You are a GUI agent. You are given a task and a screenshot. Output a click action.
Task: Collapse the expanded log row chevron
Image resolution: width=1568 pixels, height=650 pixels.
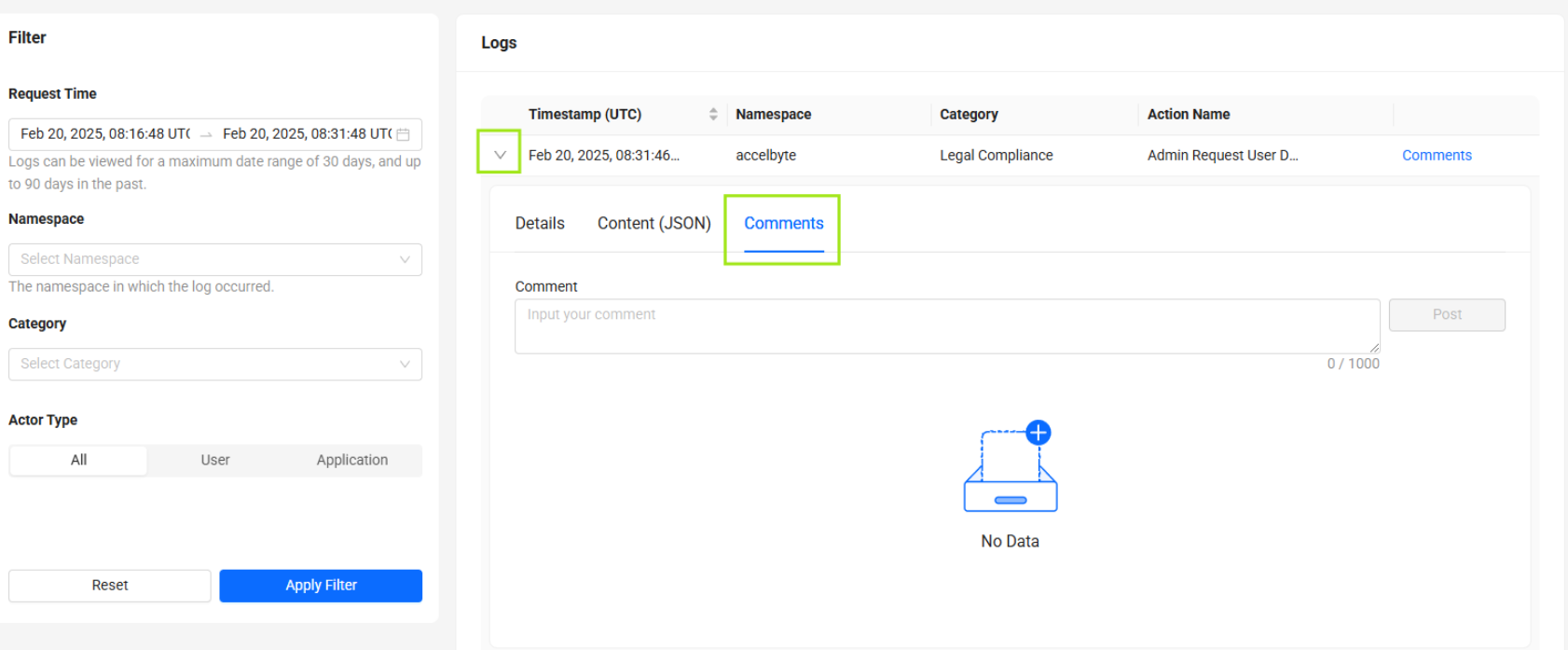500,155
